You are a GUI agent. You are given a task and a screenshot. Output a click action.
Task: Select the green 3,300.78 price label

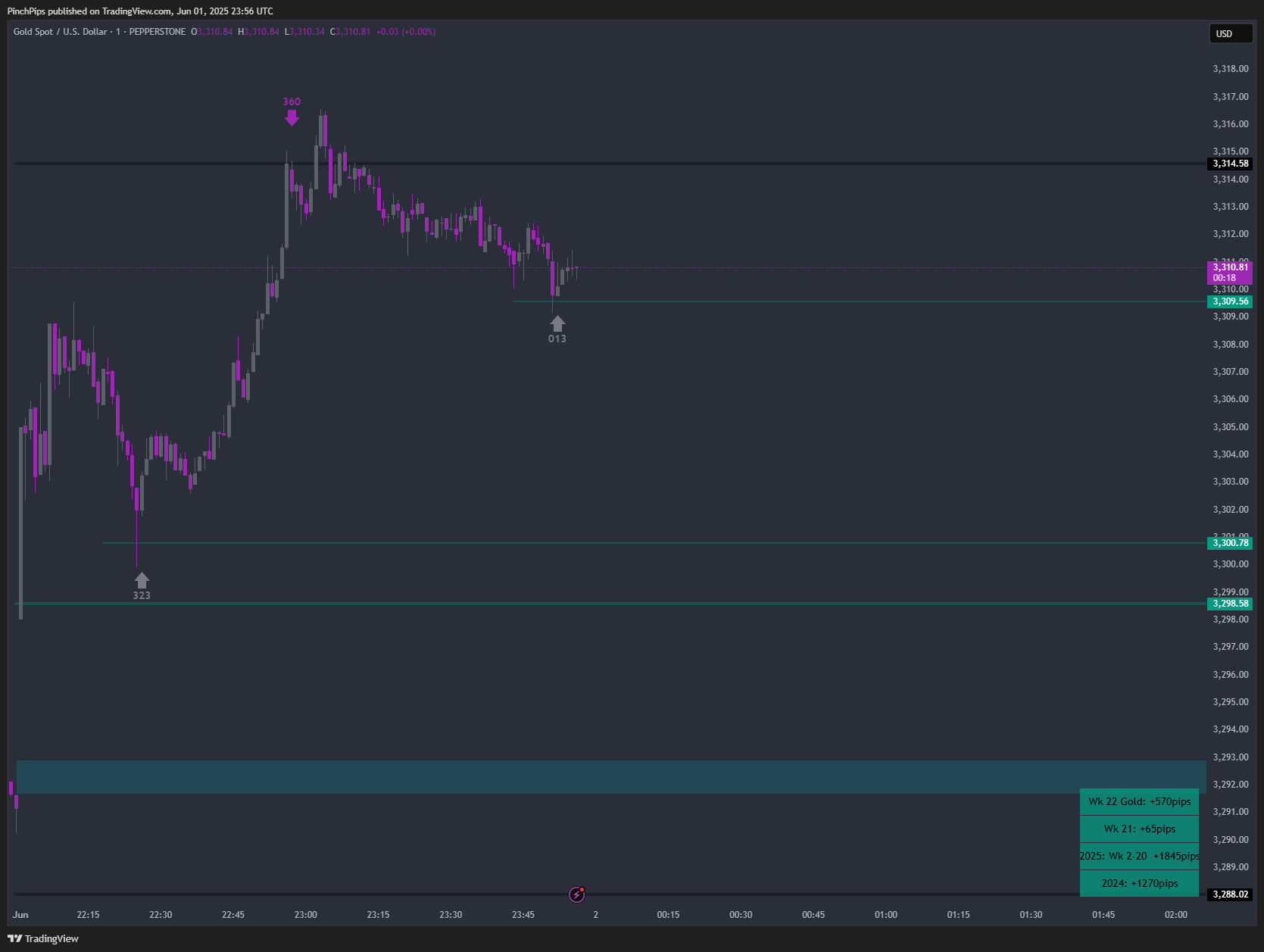coord(1229,543)
